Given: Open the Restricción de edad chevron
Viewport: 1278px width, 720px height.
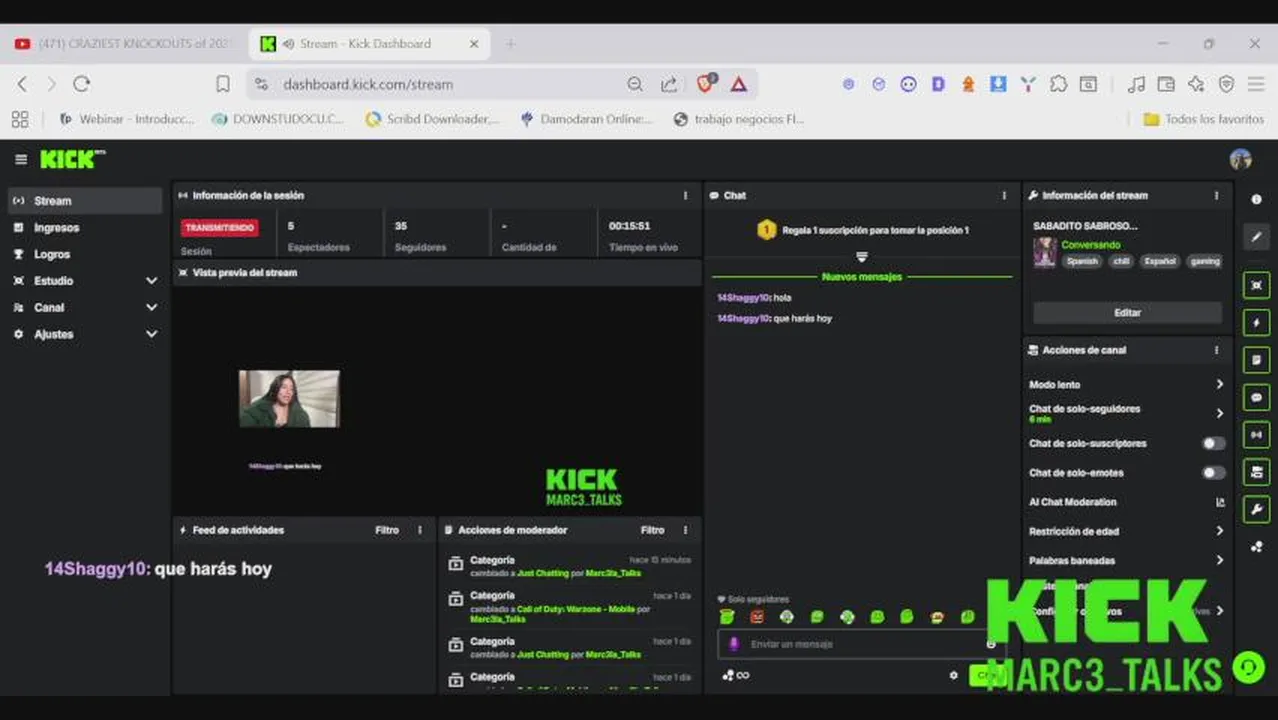Looking at the screenshot, I should pos(1219,531).
